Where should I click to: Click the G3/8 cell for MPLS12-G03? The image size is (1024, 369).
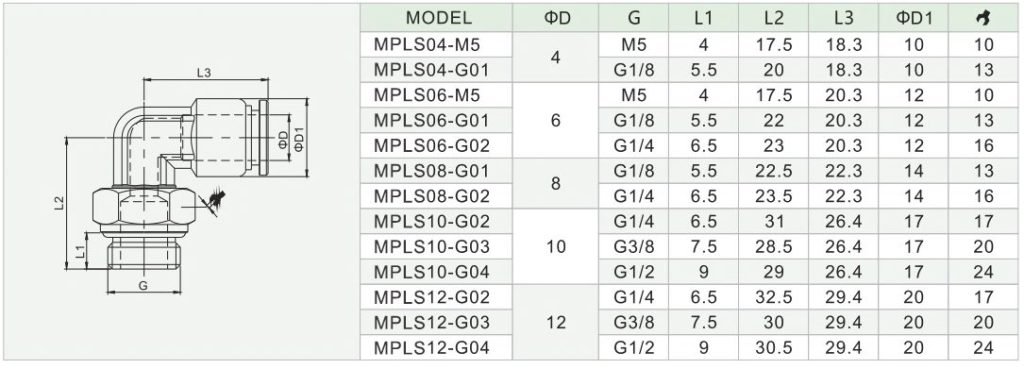click(x=633, y=321)
